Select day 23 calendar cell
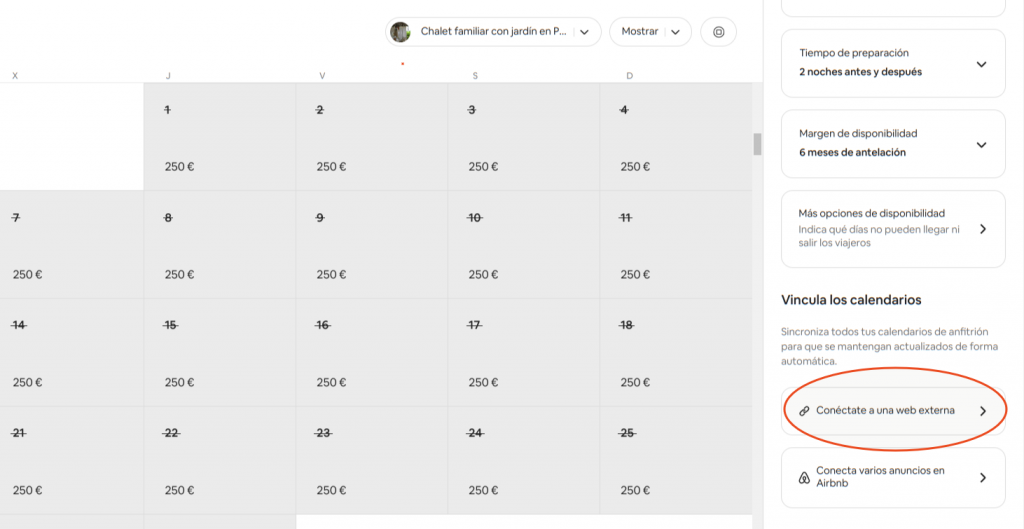 (x=371, y=460)
